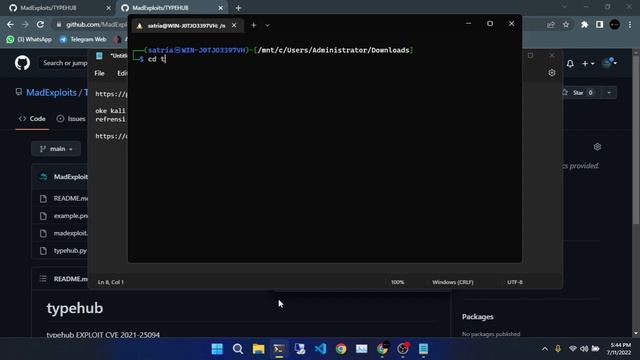Show hidden system tray icons
Screen dimensions: 640x360
click(x=544, y=349)
